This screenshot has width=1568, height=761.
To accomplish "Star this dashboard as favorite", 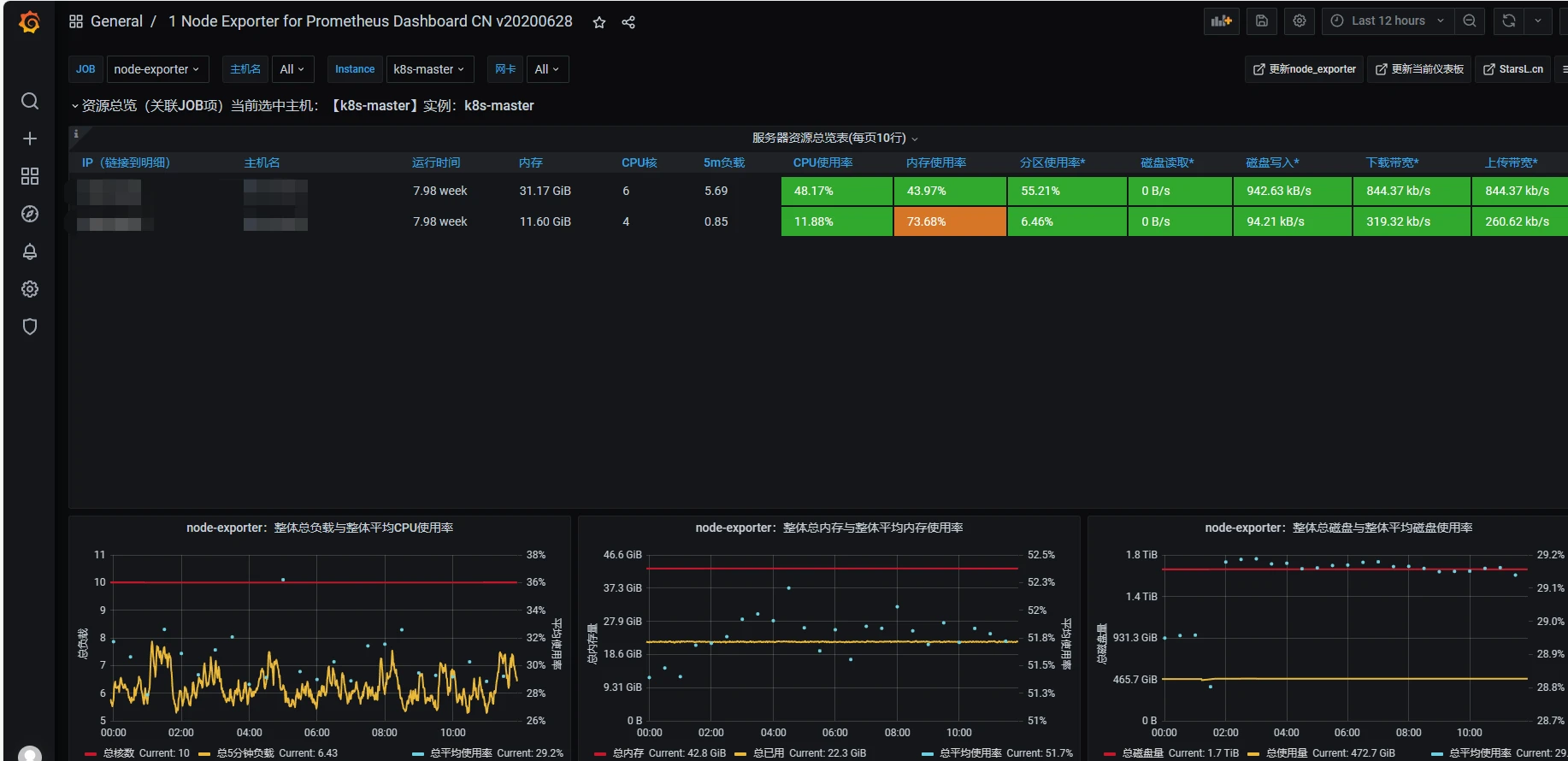I will (599, 22).
